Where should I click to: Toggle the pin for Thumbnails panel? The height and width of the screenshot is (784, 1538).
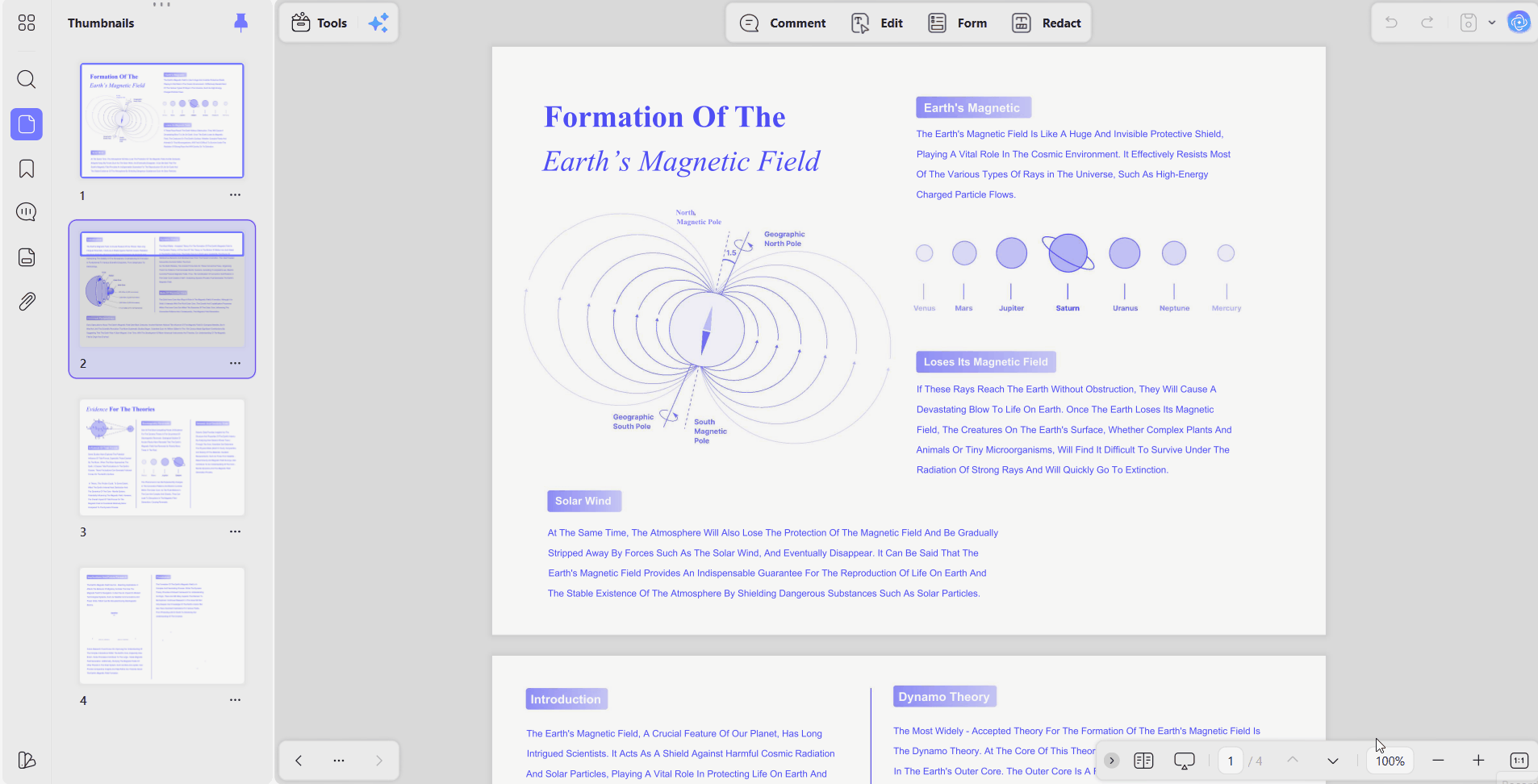240,23
